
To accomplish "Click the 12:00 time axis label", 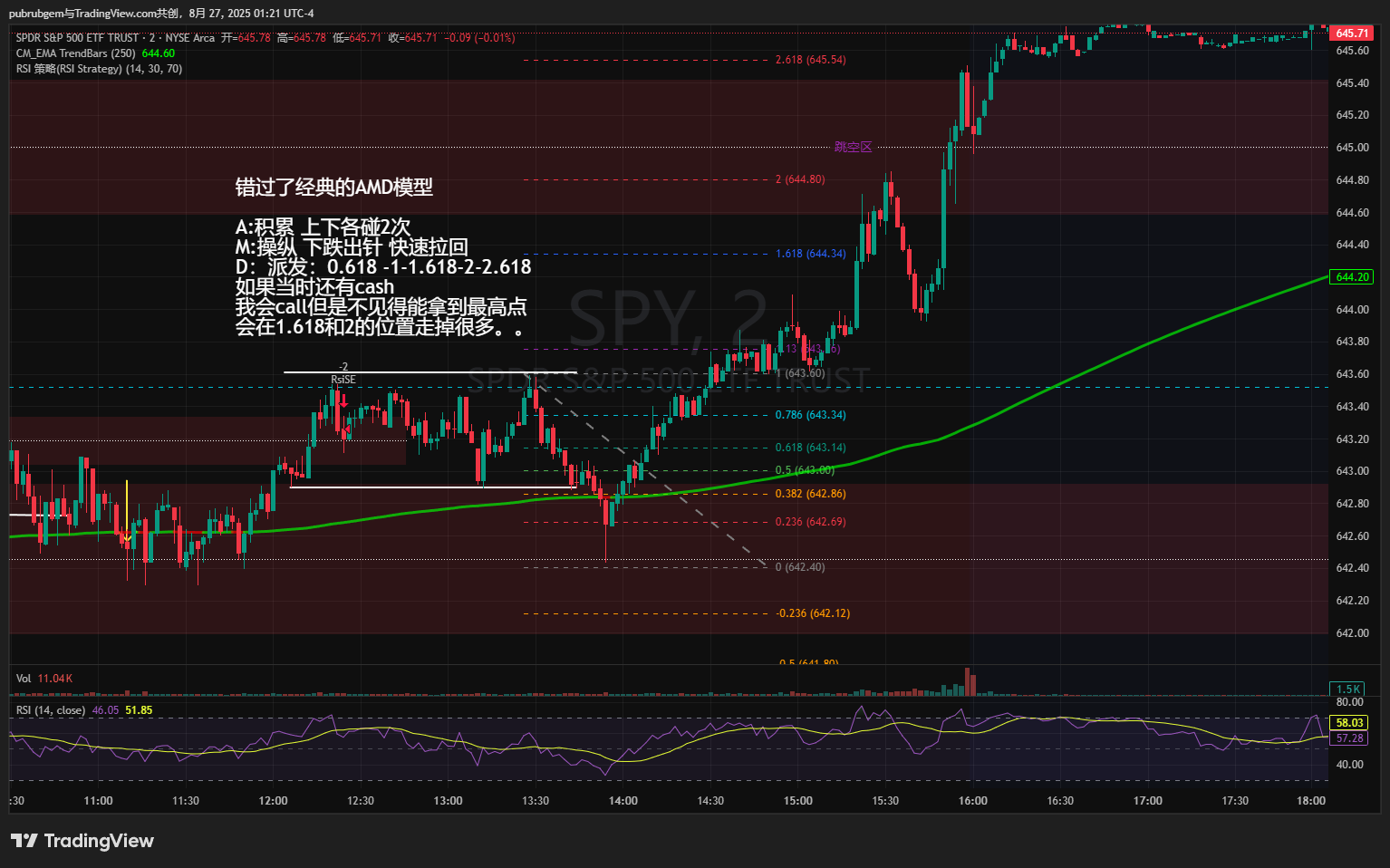I will coord(273,801).
